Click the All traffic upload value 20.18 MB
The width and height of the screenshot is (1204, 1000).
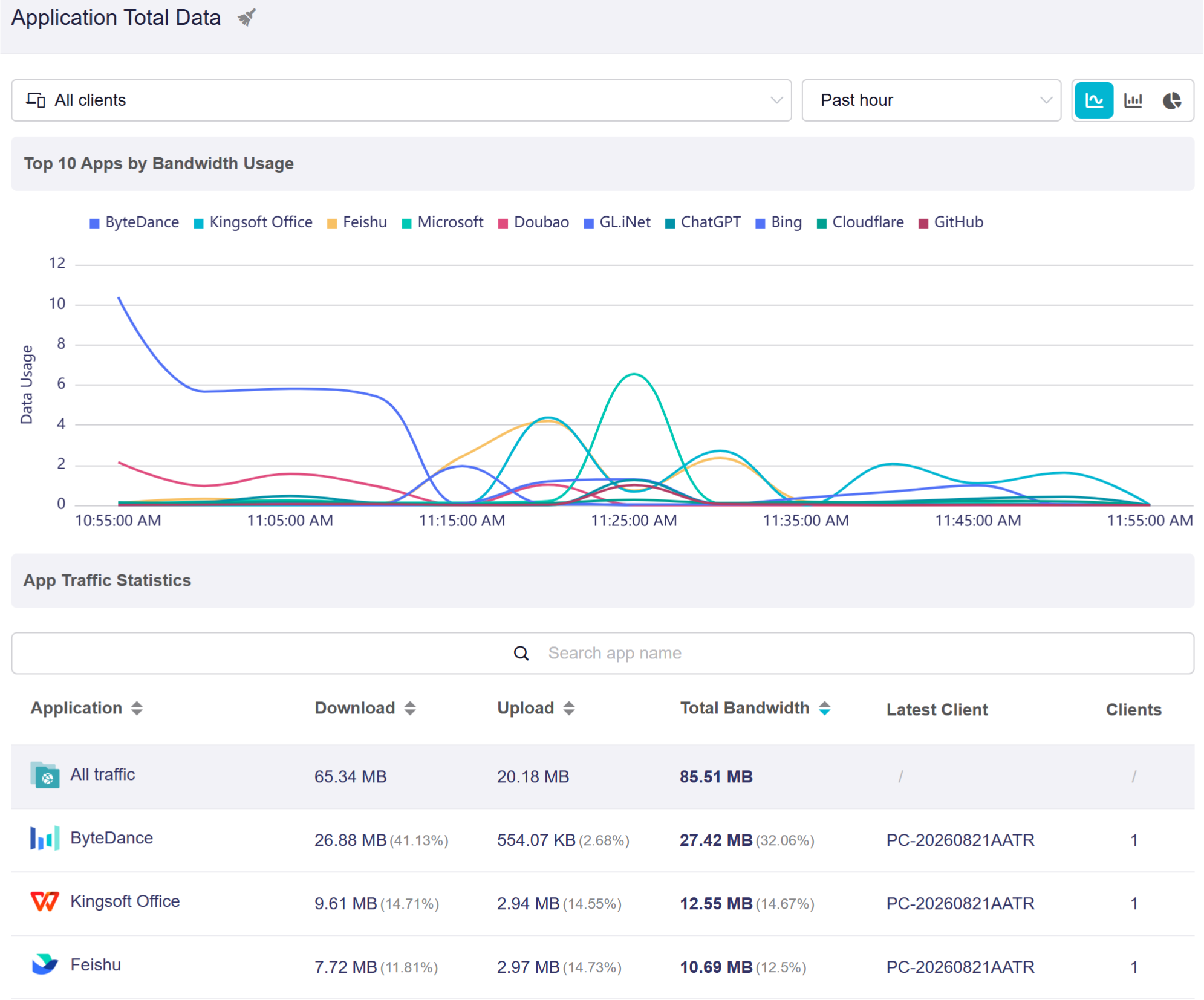tap(533, 777)
